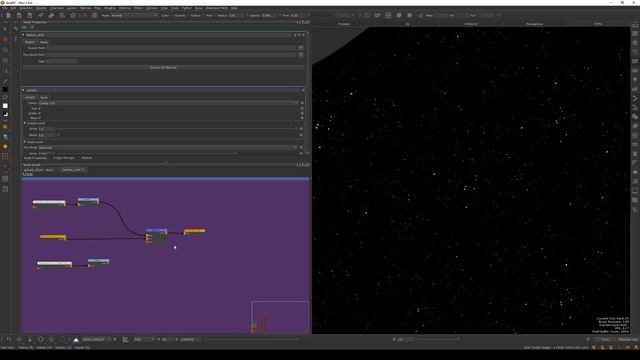This screenshot has width=640, height=360.
Task: Click the background white color swatch
Action: pyautogui.click(x=5, y=106)
